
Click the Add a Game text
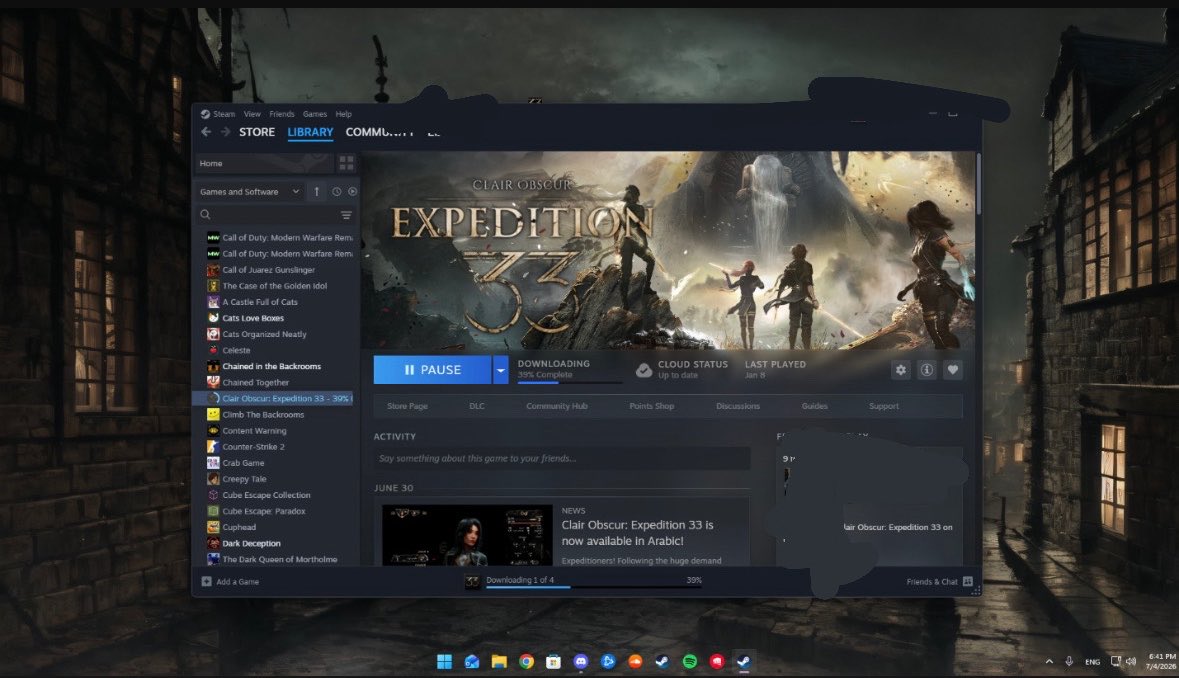point(238,582)
